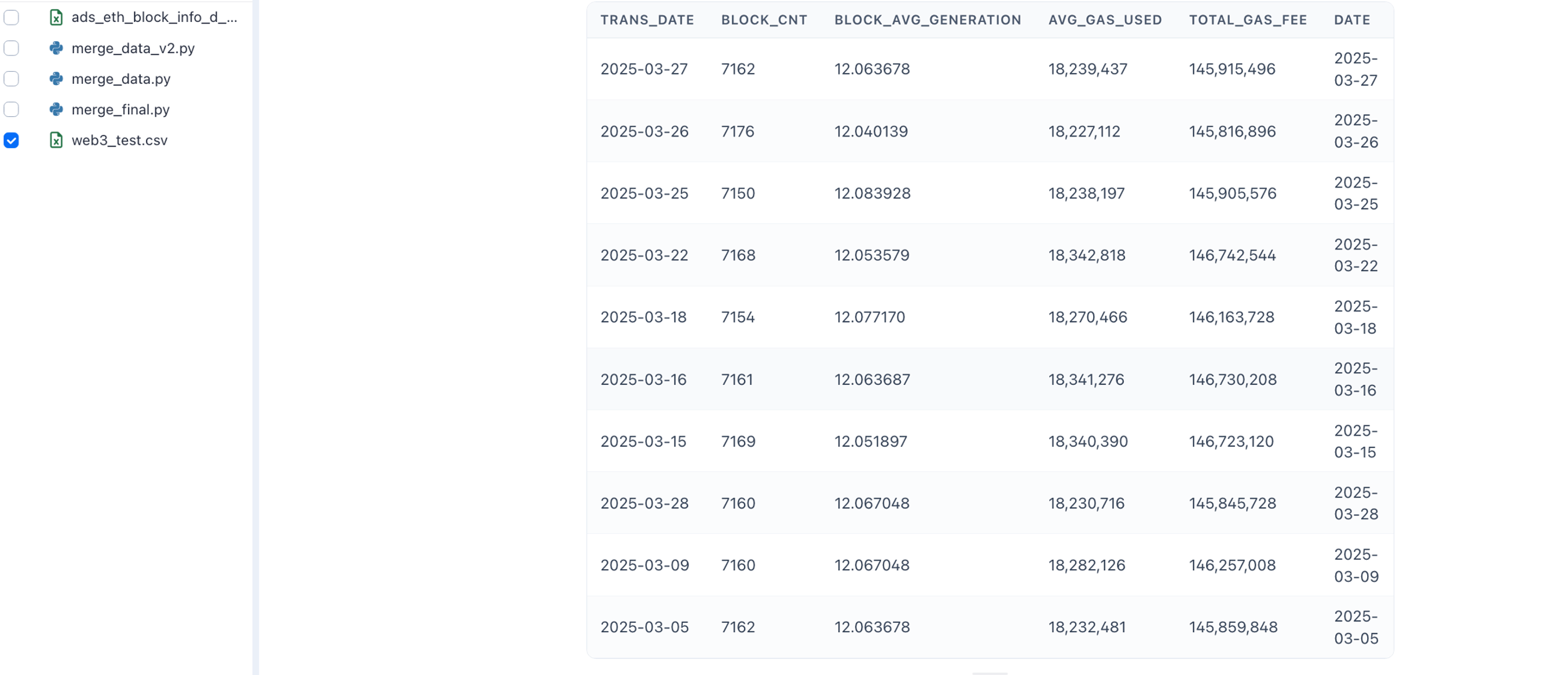Image resolution: width=1568 pixels, height=675 pixels.
Task: Click the TRANS_DATE column header
Action: [x=647, y=20]
